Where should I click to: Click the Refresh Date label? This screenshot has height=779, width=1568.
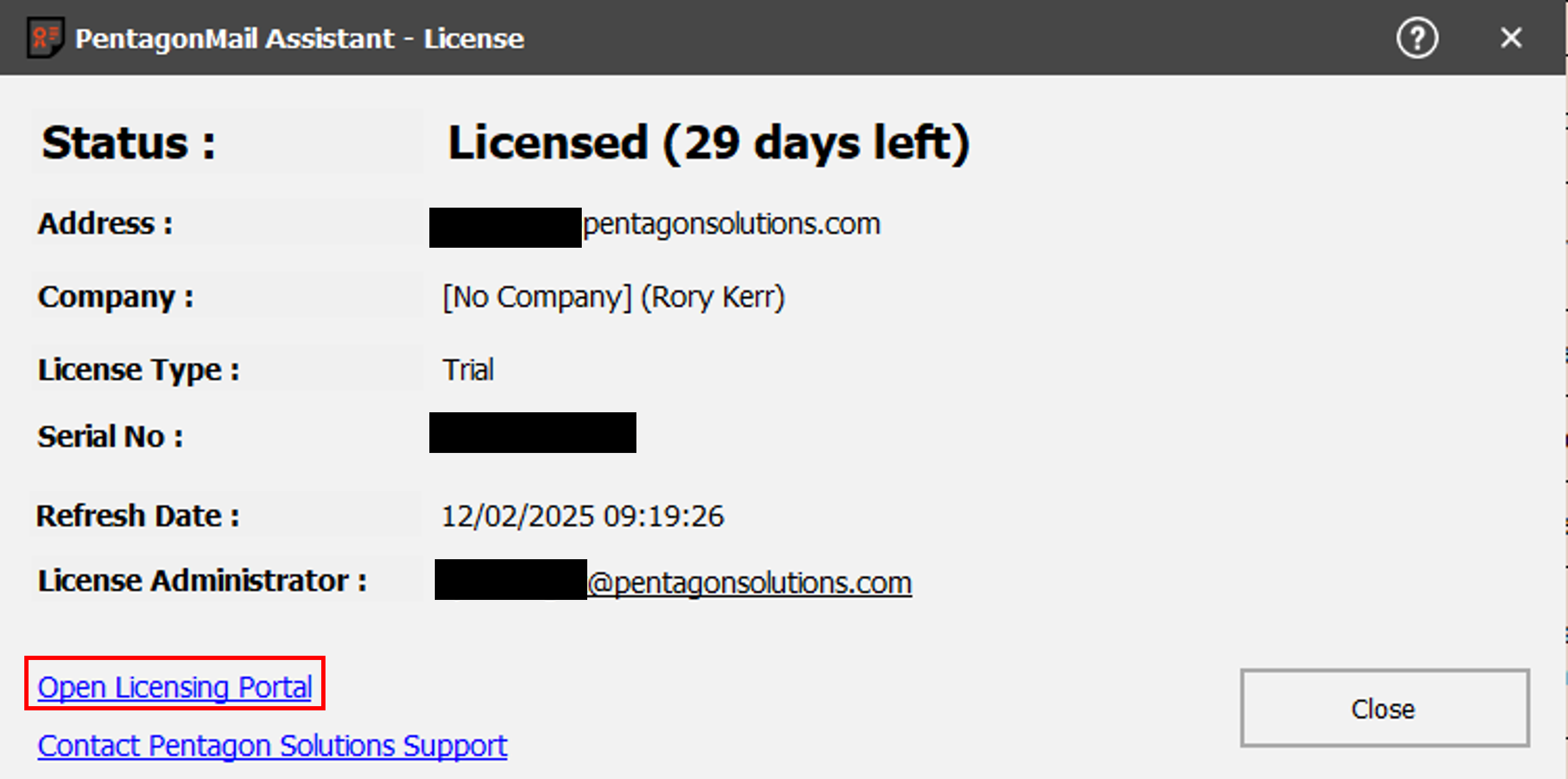click(x=138, y=516)
